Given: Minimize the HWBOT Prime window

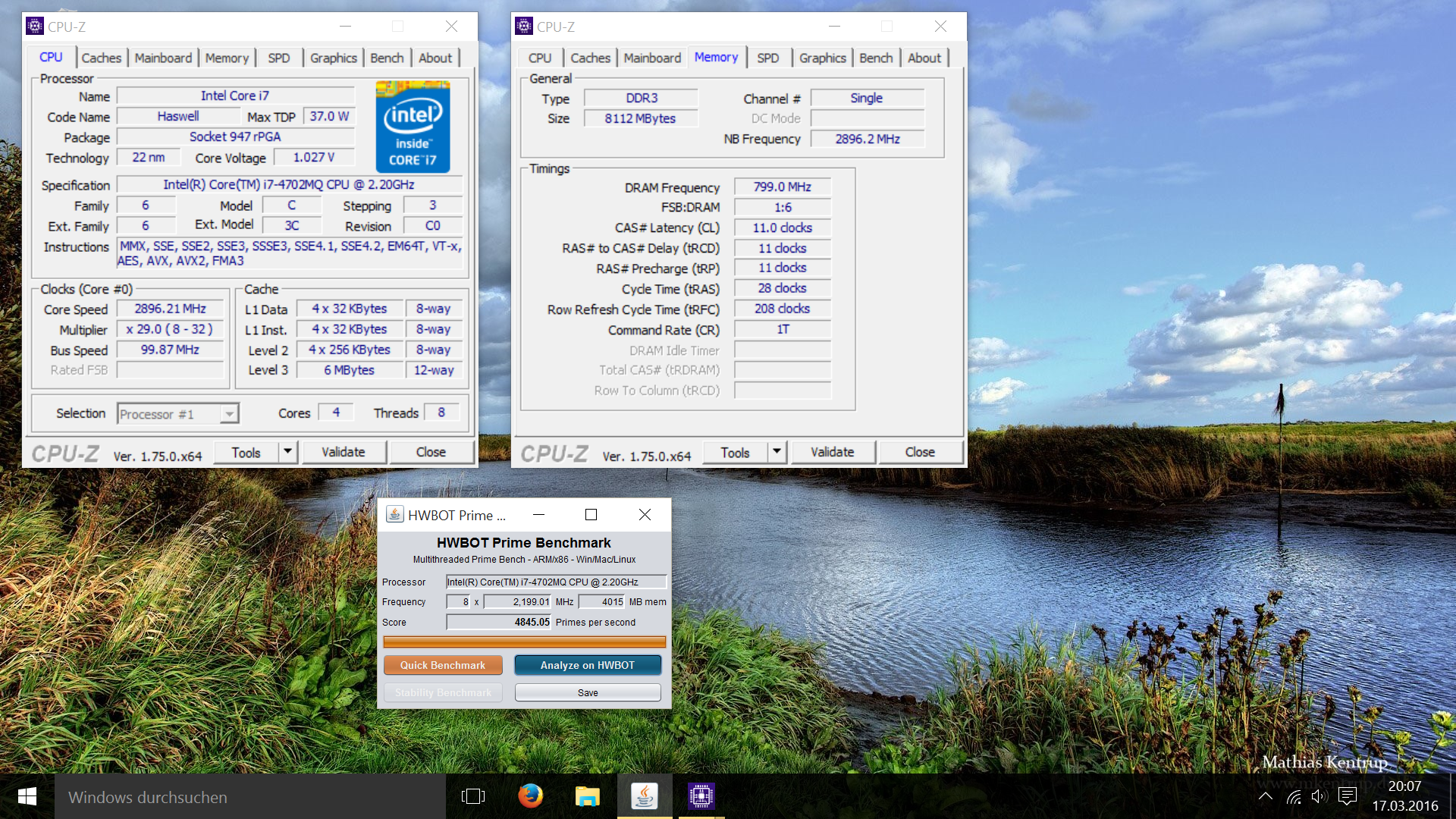Looking at the screenshot, I should 539,514.
